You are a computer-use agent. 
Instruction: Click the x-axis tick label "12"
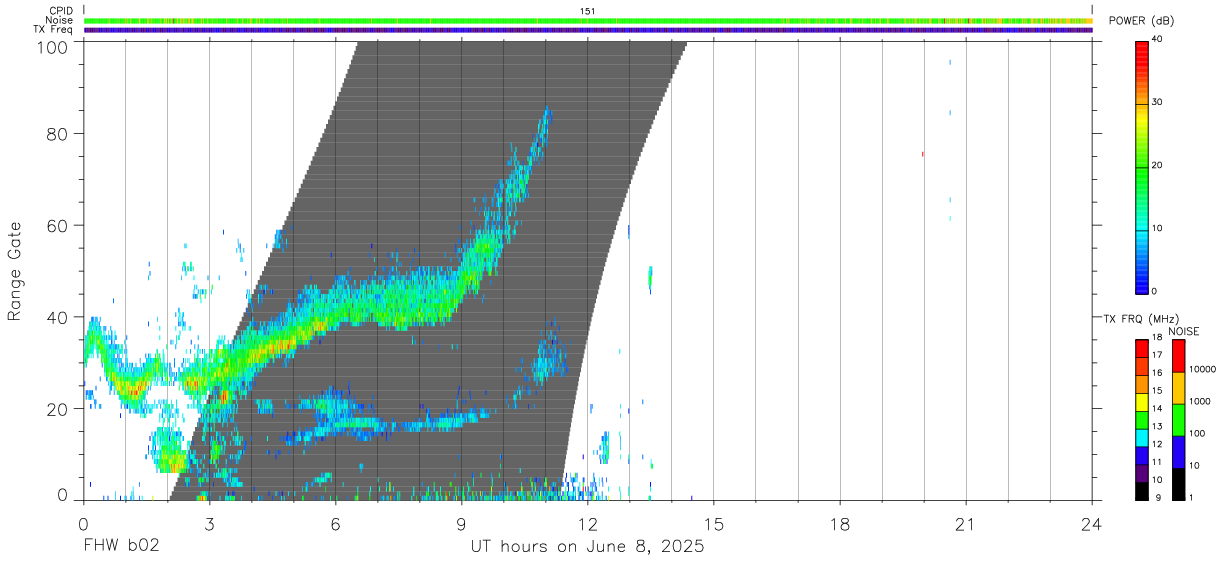[x=587, y=523]
